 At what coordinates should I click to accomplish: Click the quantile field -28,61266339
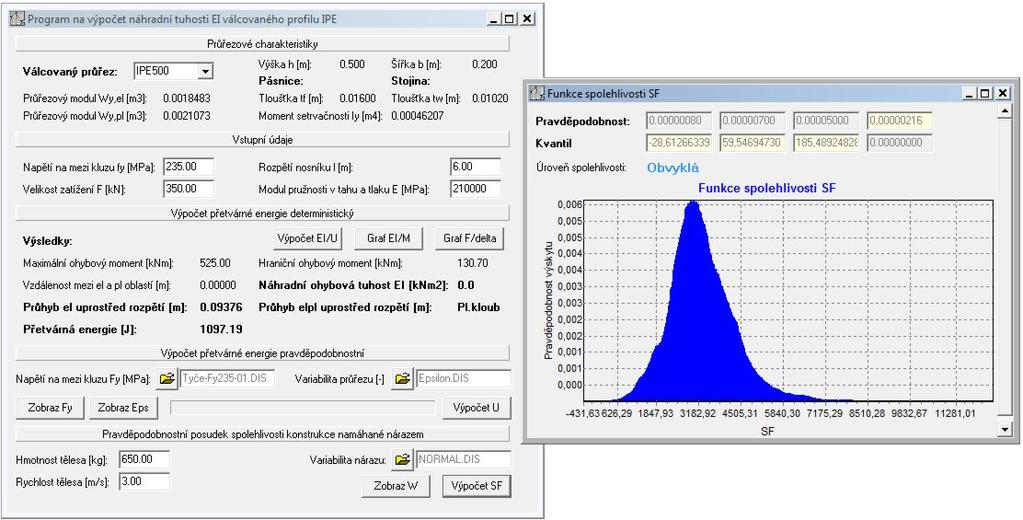[x=679, y=143]
